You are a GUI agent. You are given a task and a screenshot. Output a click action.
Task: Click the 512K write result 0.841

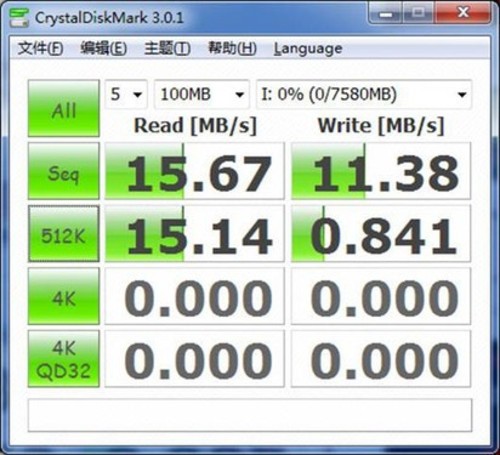click(x=381, y=233)
